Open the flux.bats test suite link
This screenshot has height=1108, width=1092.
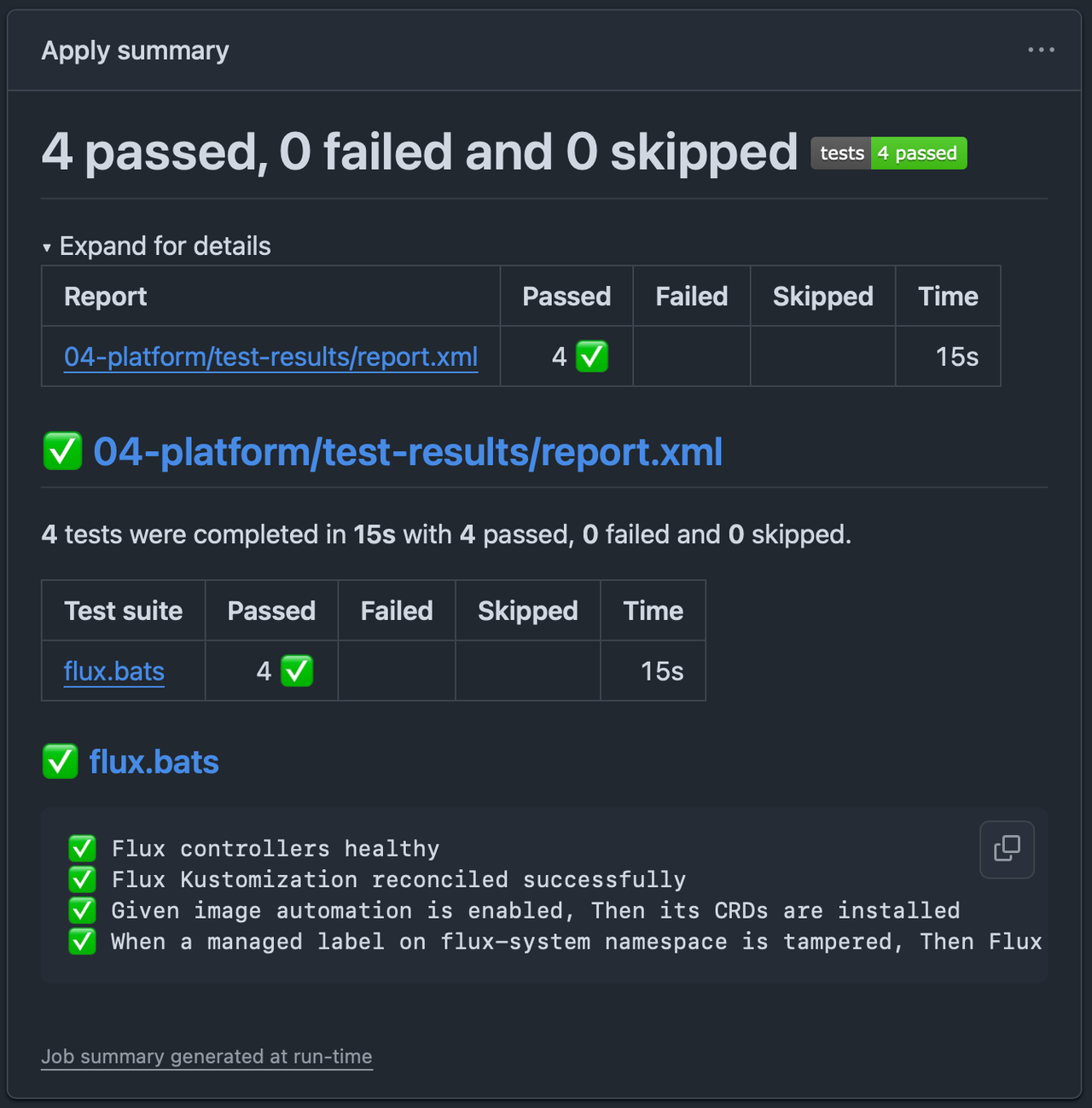(x=113, y=671)
